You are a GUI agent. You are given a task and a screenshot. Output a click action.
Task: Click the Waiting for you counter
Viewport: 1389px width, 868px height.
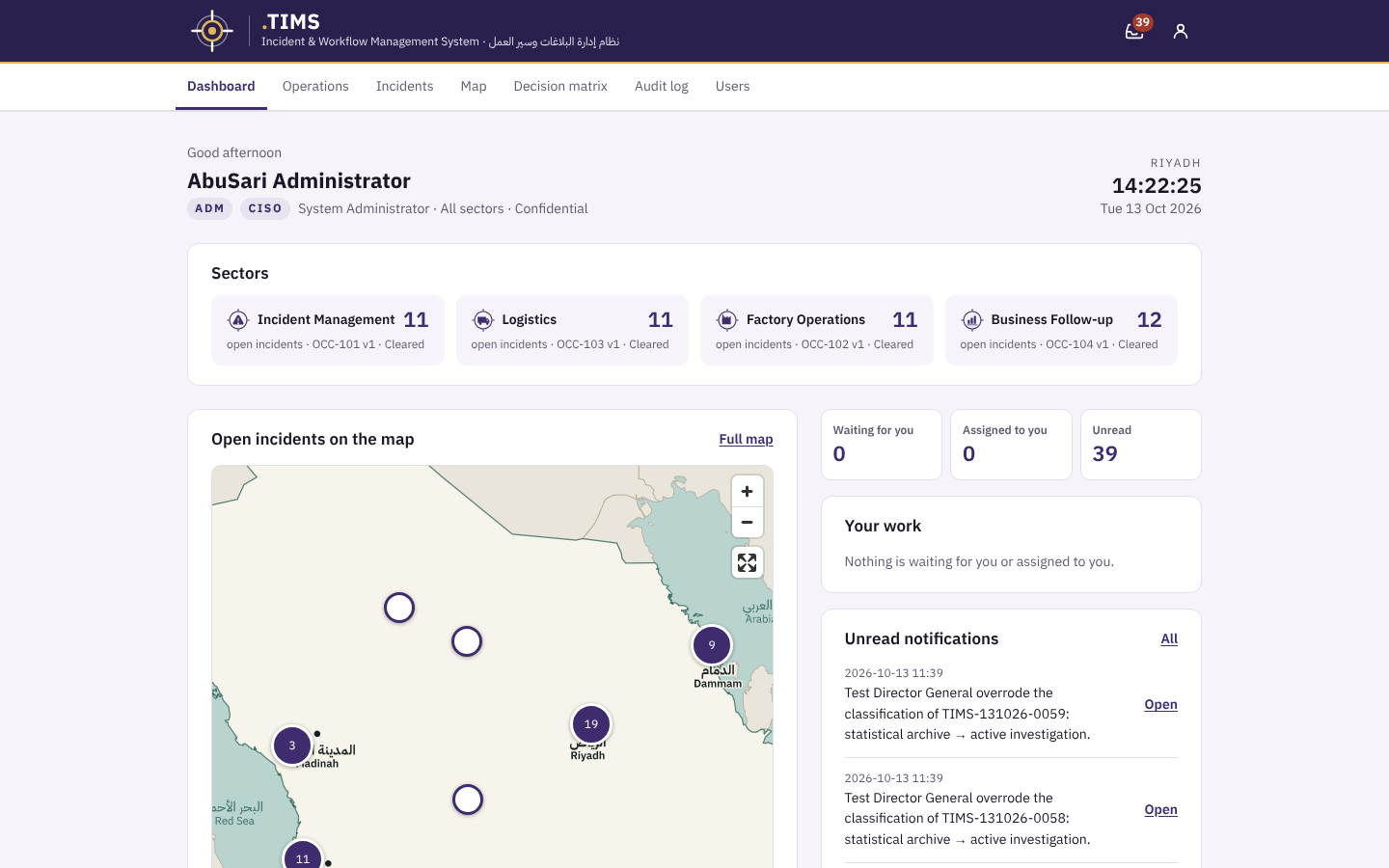tap(882, 445)
